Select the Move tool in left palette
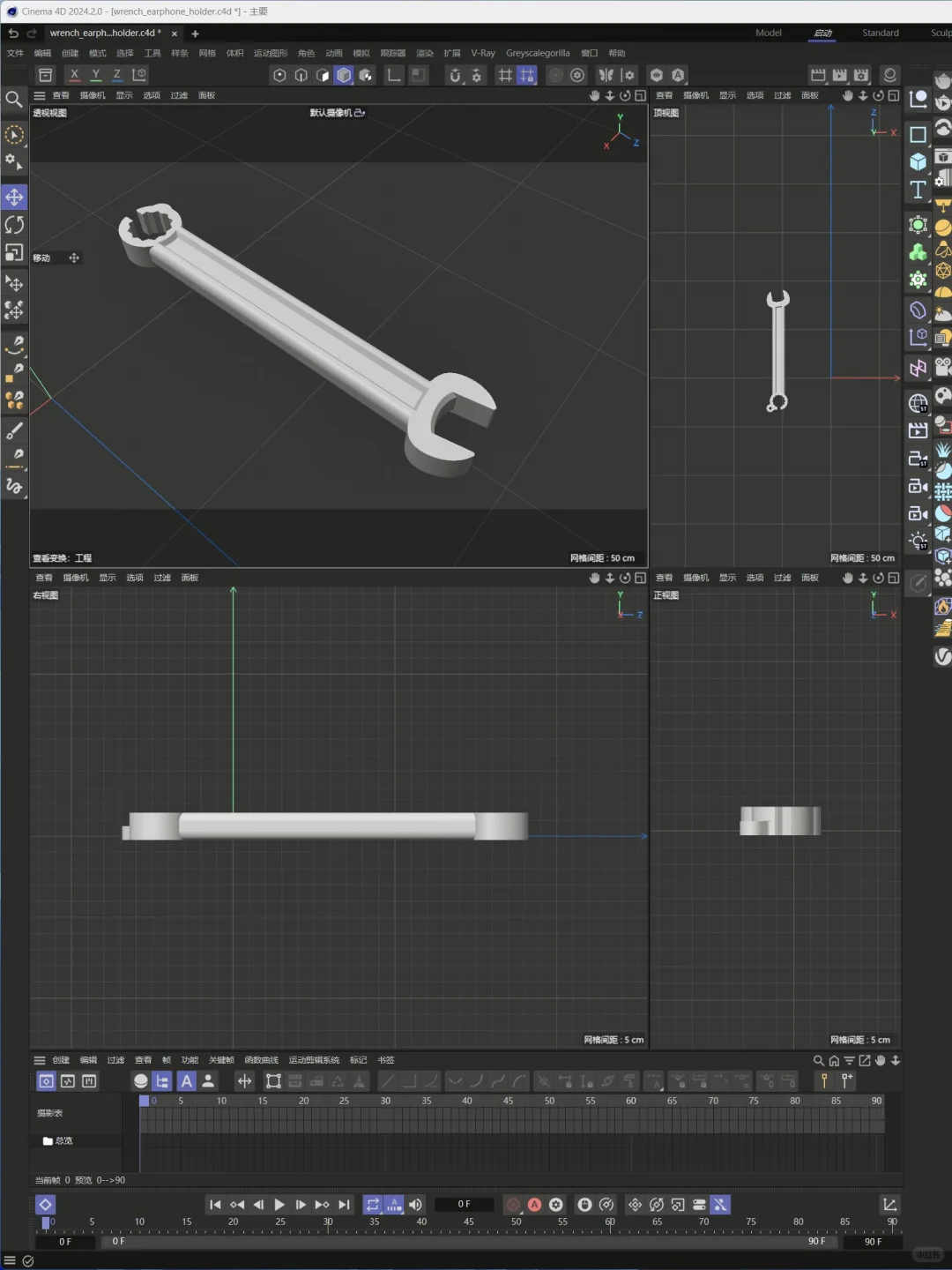 14,197
